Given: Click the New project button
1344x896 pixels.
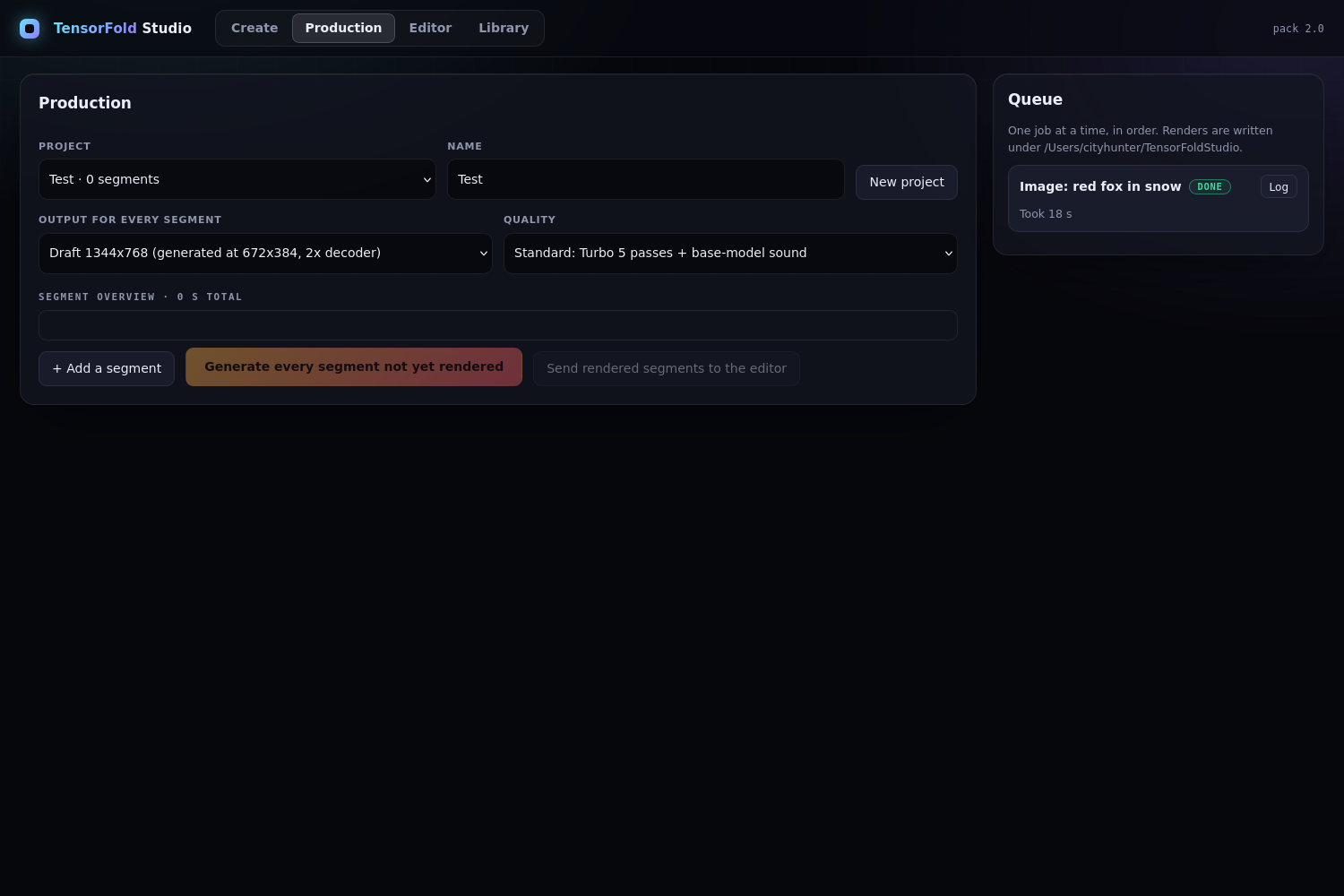Looking at the screenshot, I should (907, 182).
